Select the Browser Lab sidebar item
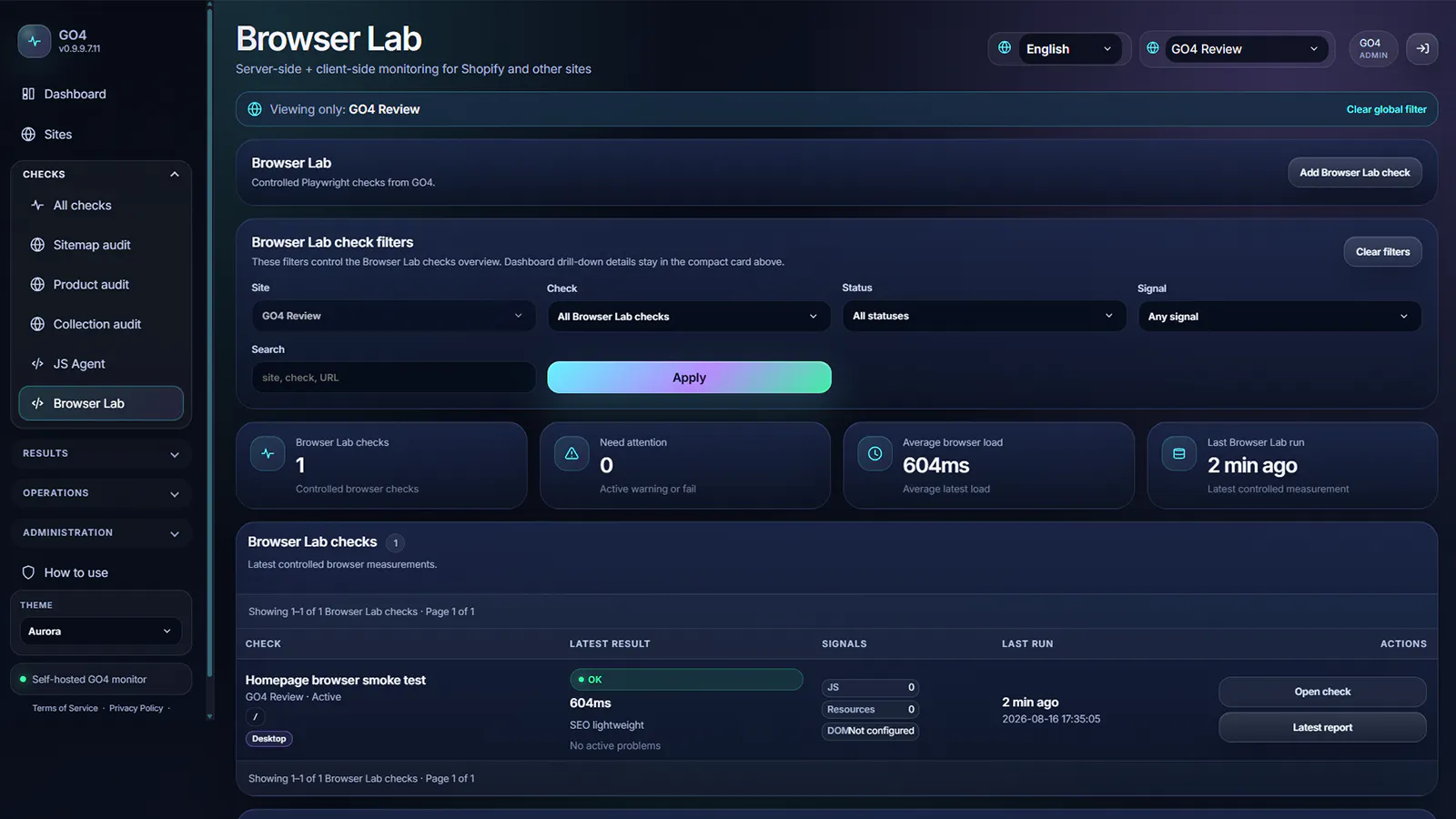 point(101,403)
